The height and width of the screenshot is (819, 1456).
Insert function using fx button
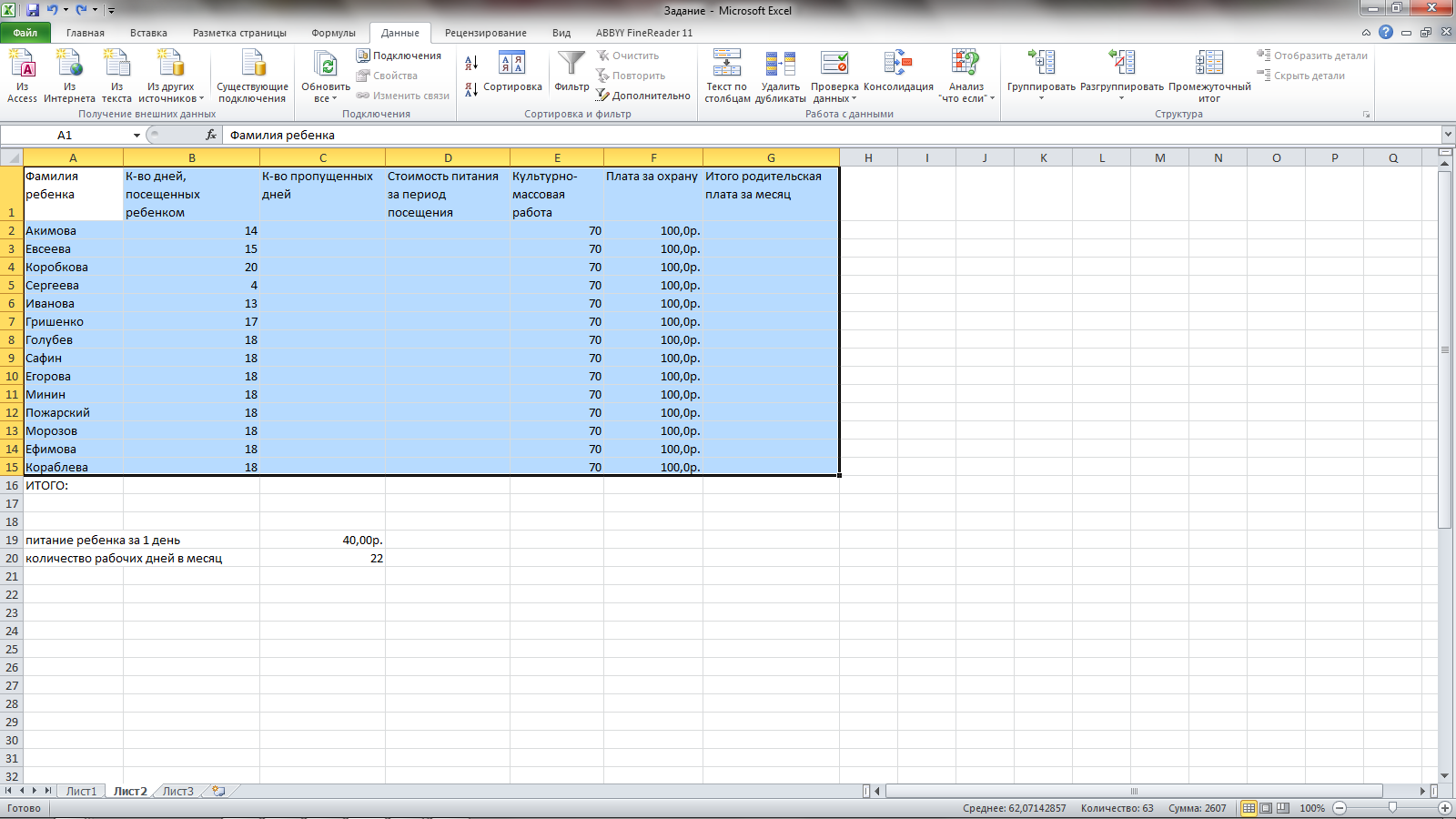click(x=211, y=135)
